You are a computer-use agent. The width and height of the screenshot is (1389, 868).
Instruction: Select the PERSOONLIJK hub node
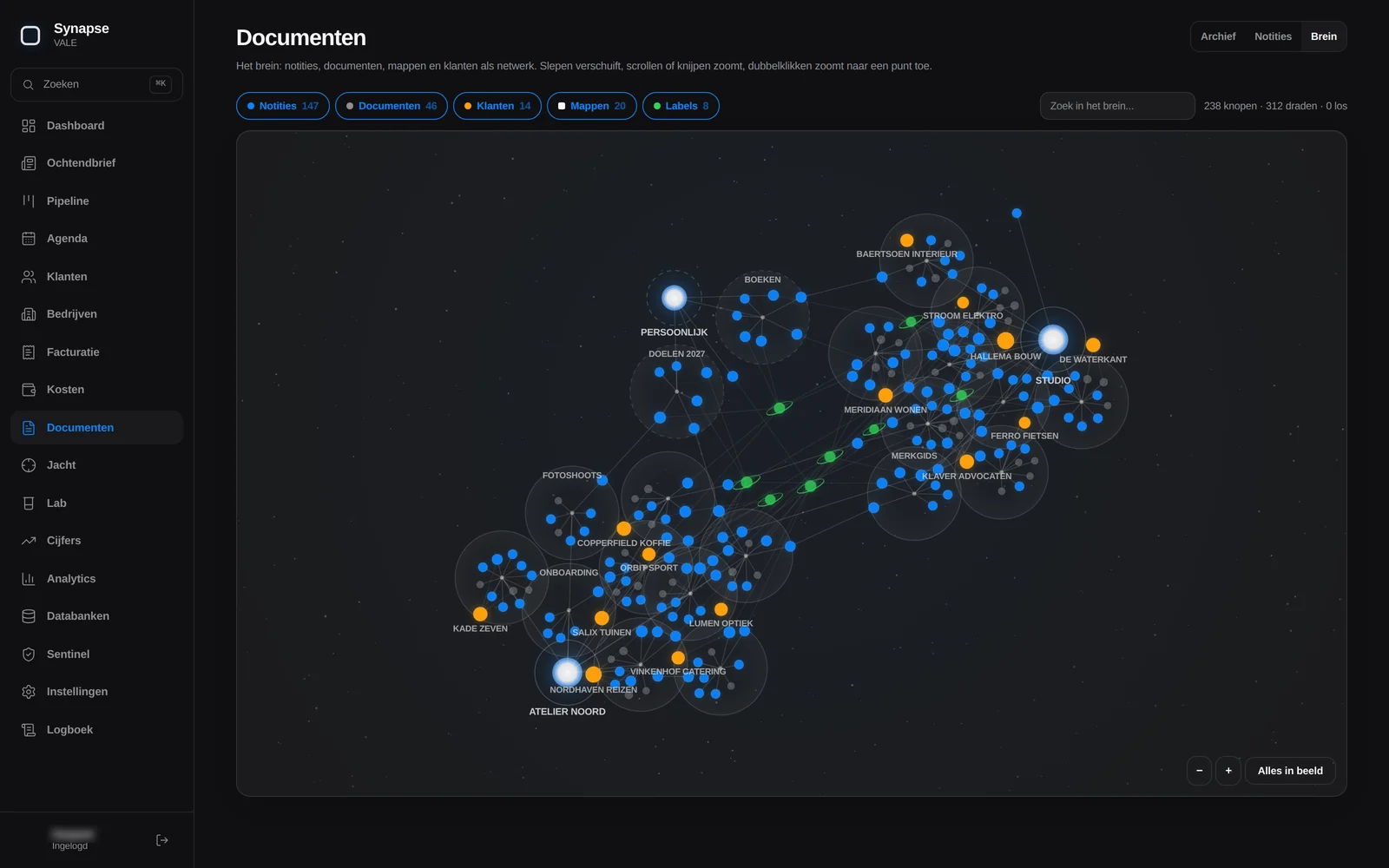coord(675,298)
